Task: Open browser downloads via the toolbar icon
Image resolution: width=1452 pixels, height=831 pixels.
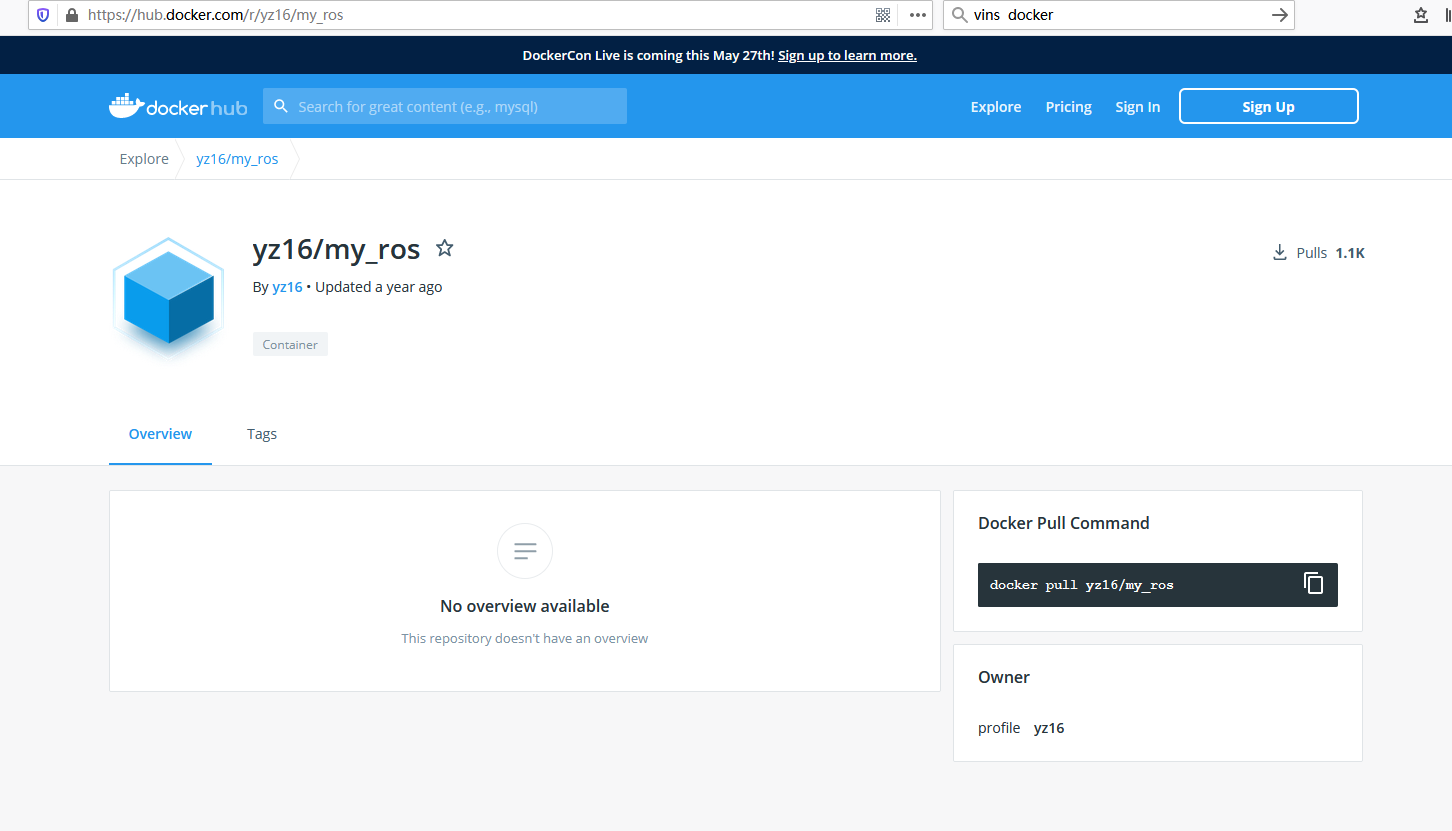Action: pos(1421,15)
